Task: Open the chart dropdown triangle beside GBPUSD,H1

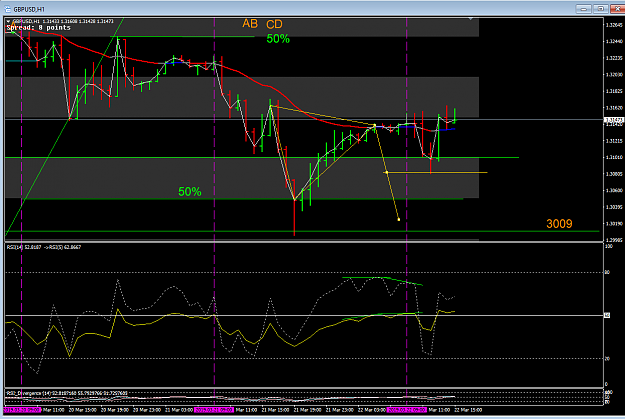Action: pyautogui.click(x=8, y=21)
